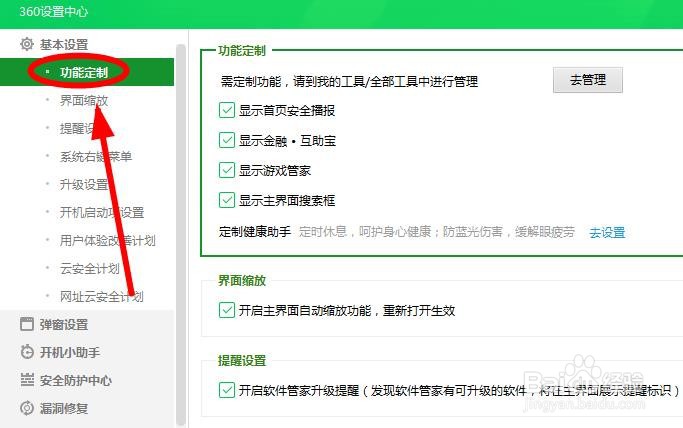Click the 定制健康助手 label
The width and height of the screenshot is (683, 428).
point(255,232)
